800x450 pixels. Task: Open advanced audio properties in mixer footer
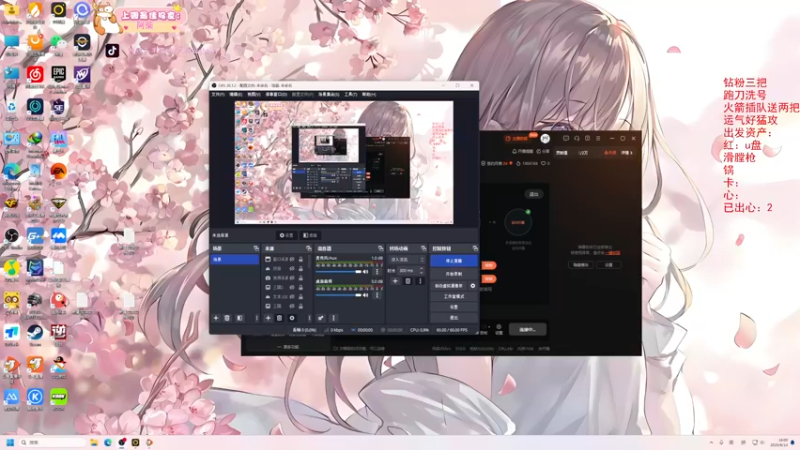(321, 318)
